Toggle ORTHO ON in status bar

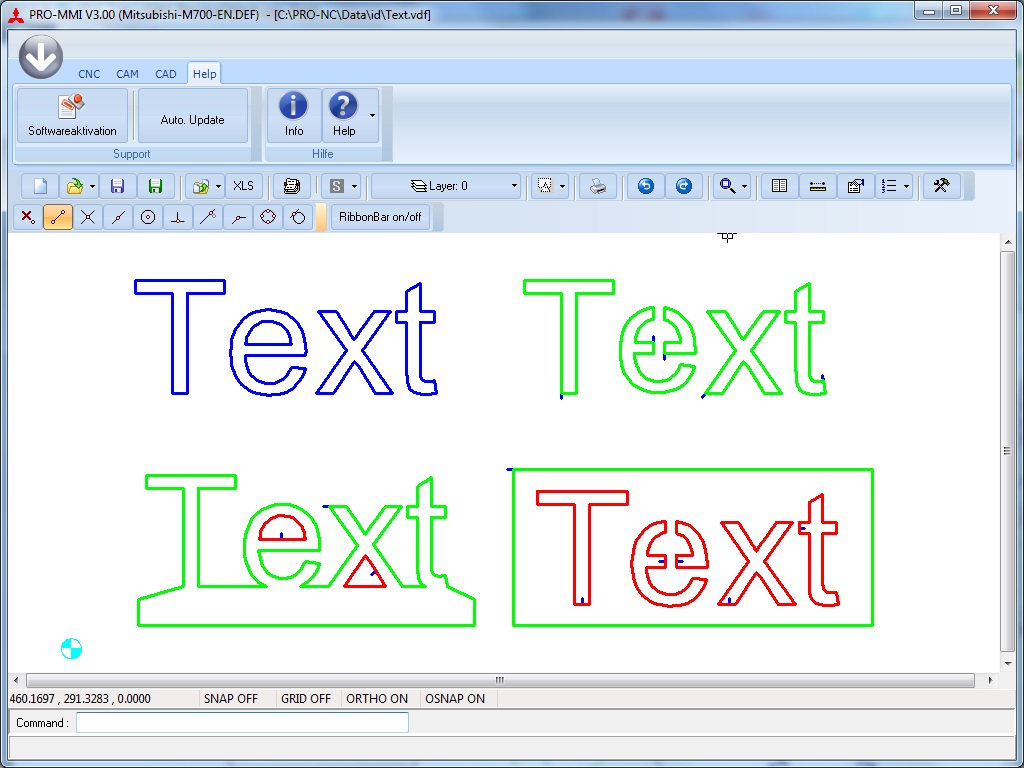[x=377, y=699]
